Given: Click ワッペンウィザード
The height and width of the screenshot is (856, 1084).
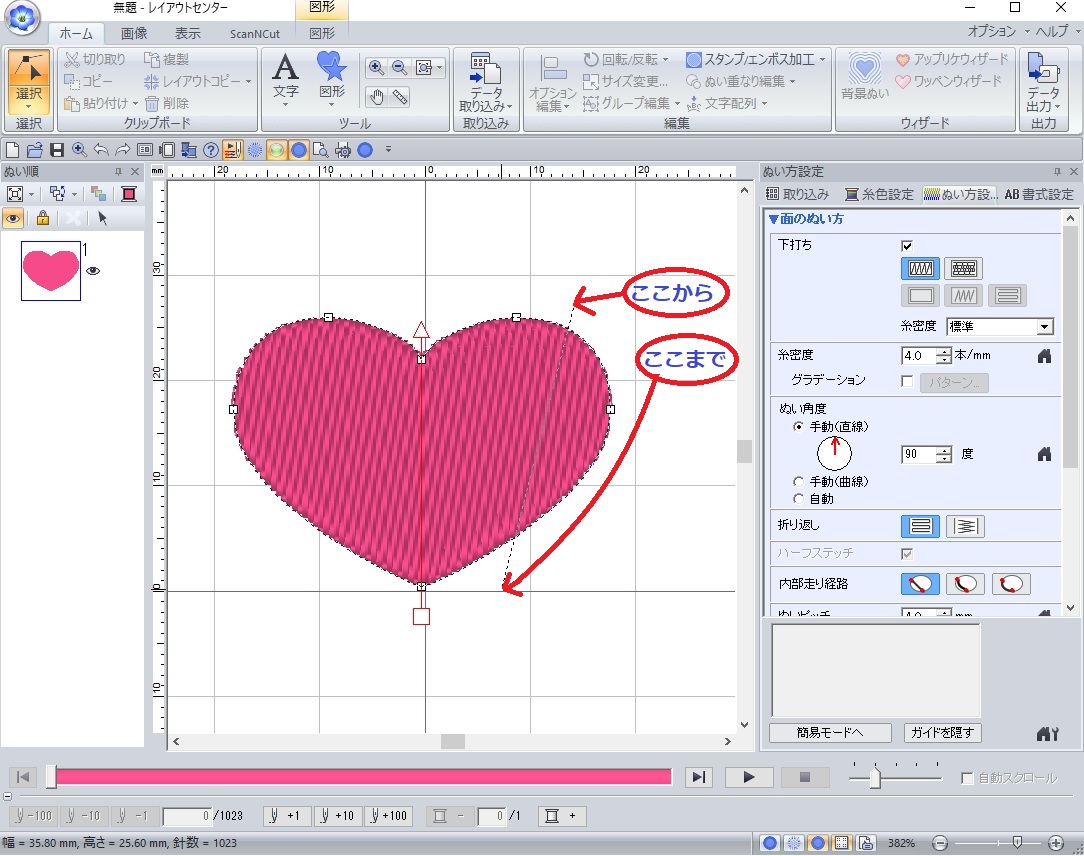Looking at the screenshot, I should (x=948, y=82).
